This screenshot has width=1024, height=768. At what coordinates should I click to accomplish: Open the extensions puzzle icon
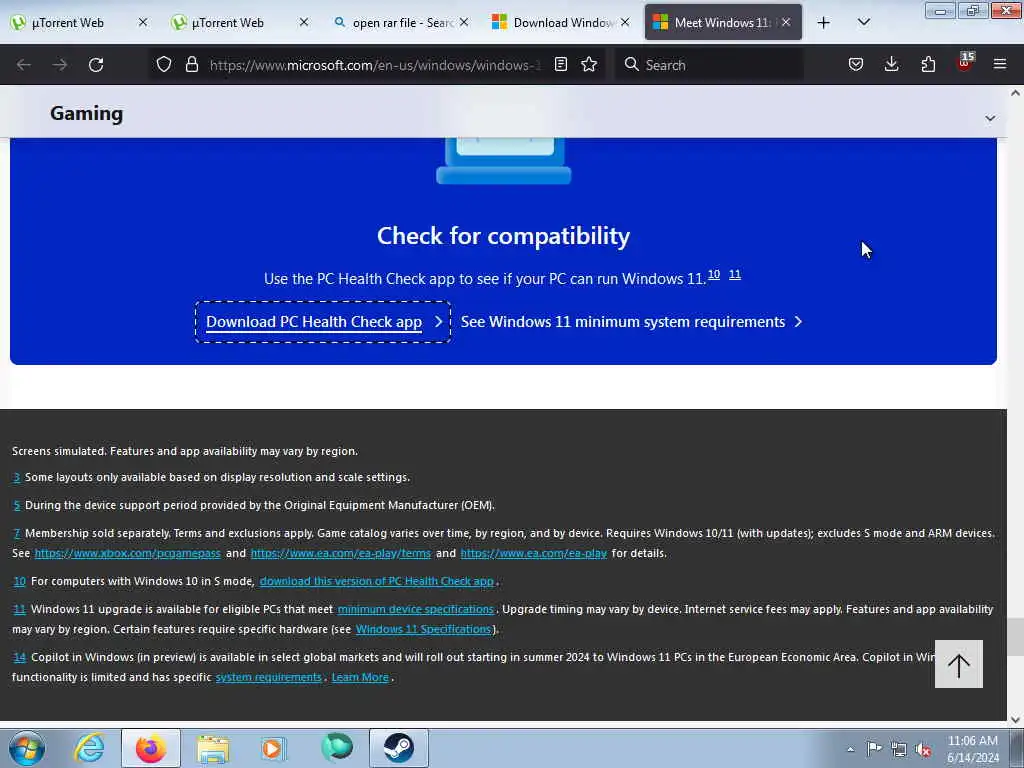(928, 64)
